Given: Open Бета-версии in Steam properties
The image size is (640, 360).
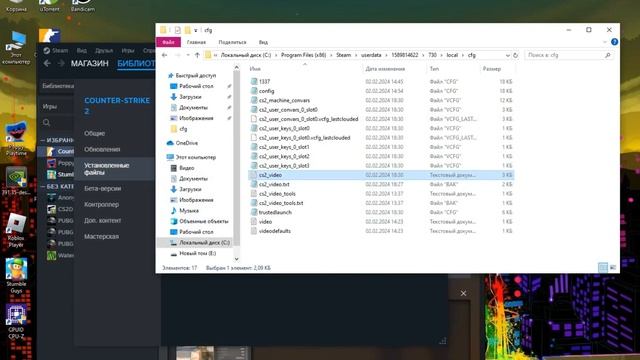Looking at the screenshot, I should (x=102, y=189).
